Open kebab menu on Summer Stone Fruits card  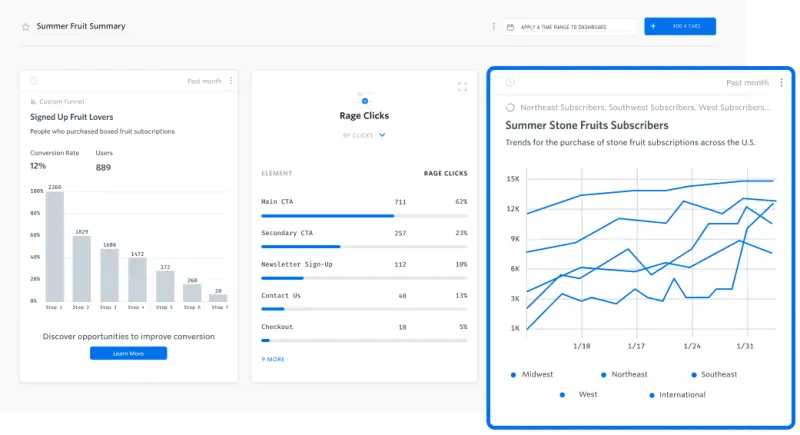pos(781,83)
